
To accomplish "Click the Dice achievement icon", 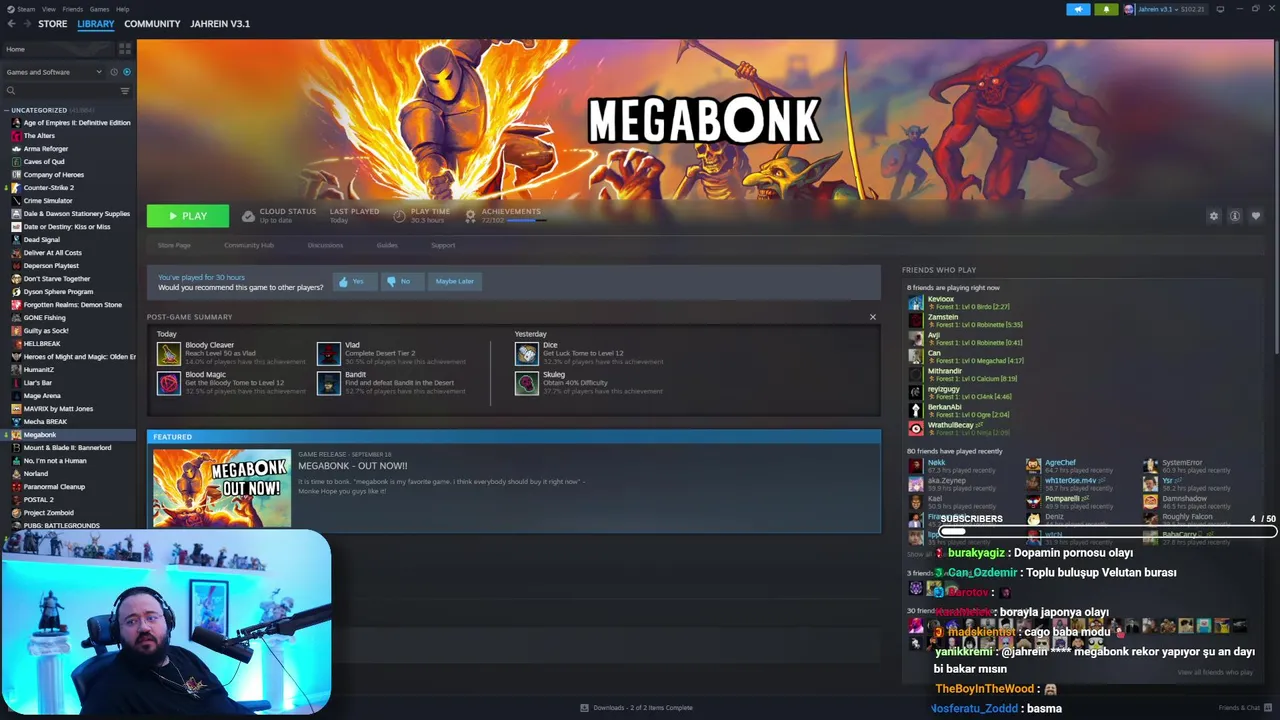I will 526,353.
